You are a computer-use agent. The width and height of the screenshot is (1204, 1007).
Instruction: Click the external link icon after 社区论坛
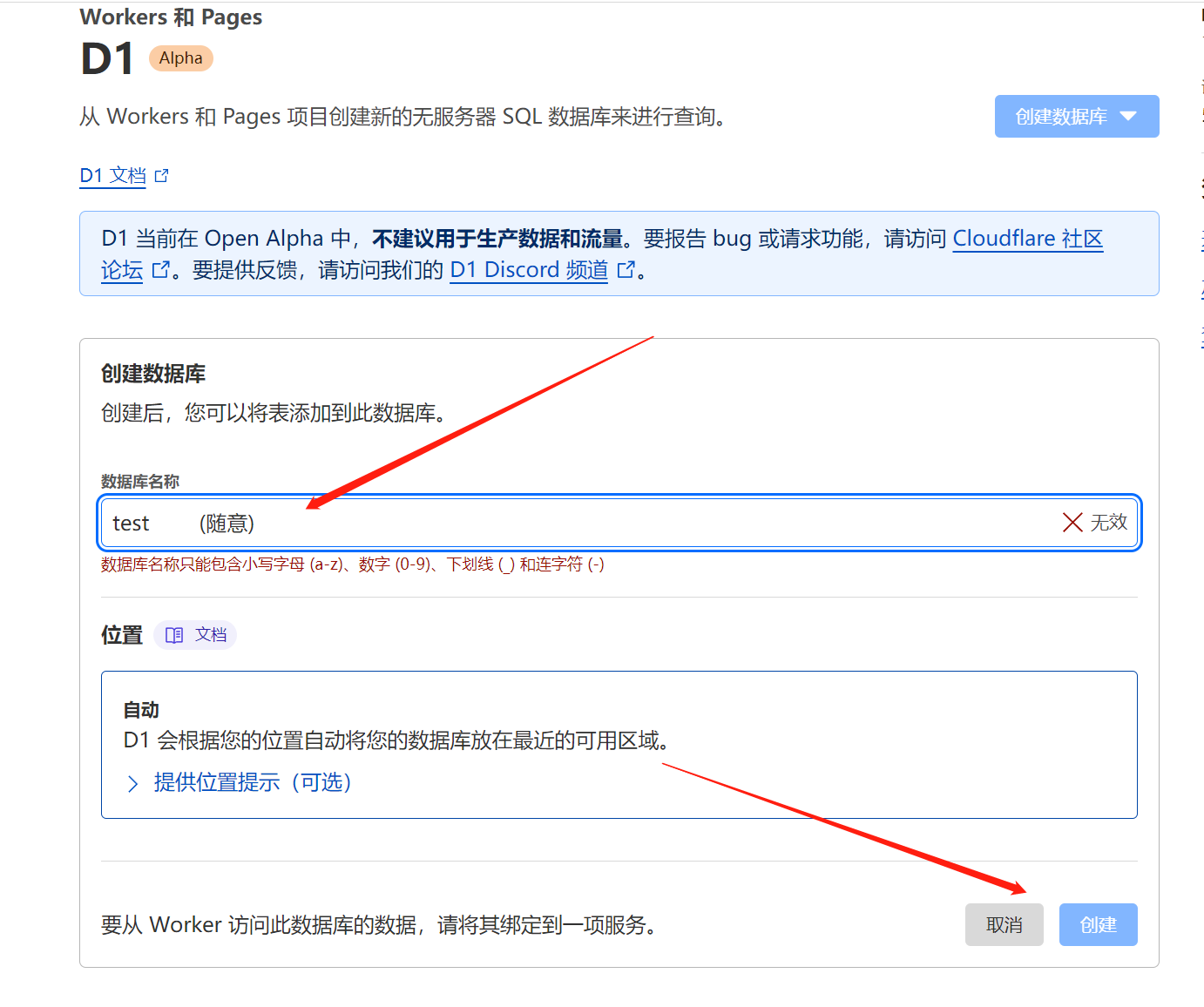tap(161, 270)
